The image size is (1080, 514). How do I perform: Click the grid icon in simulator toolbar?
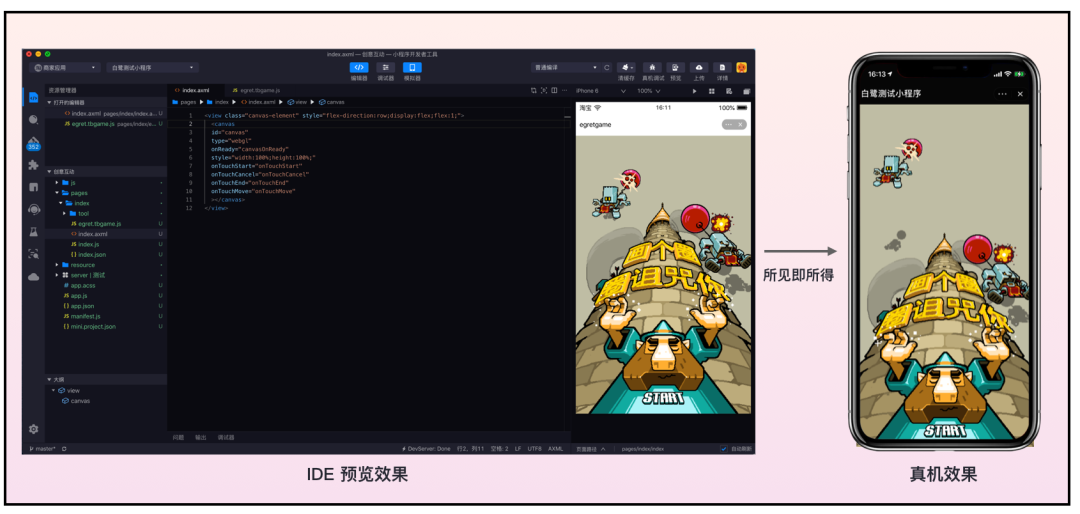pyautogui.click(x=712, y=91)
